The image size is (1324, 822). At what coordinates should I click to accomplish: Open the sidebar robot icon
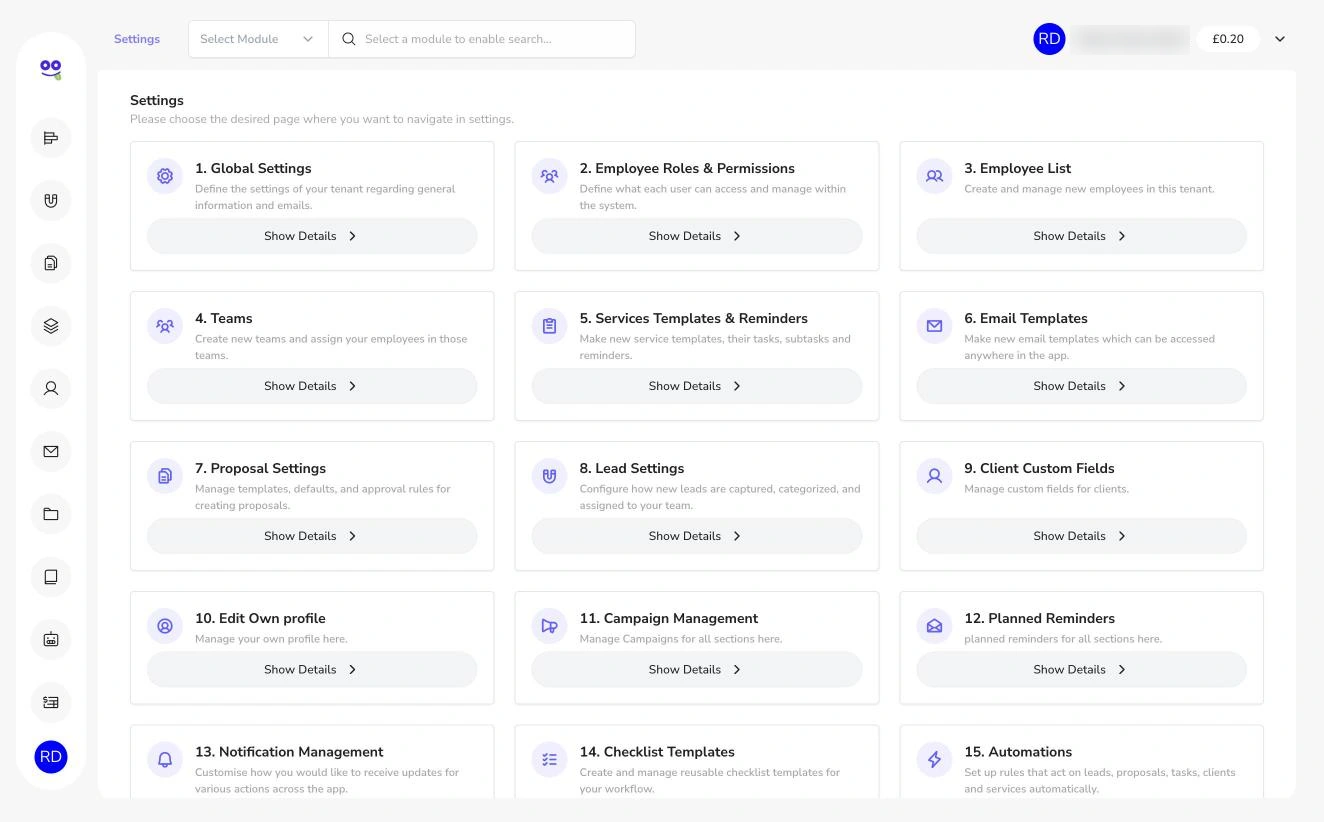51,639
